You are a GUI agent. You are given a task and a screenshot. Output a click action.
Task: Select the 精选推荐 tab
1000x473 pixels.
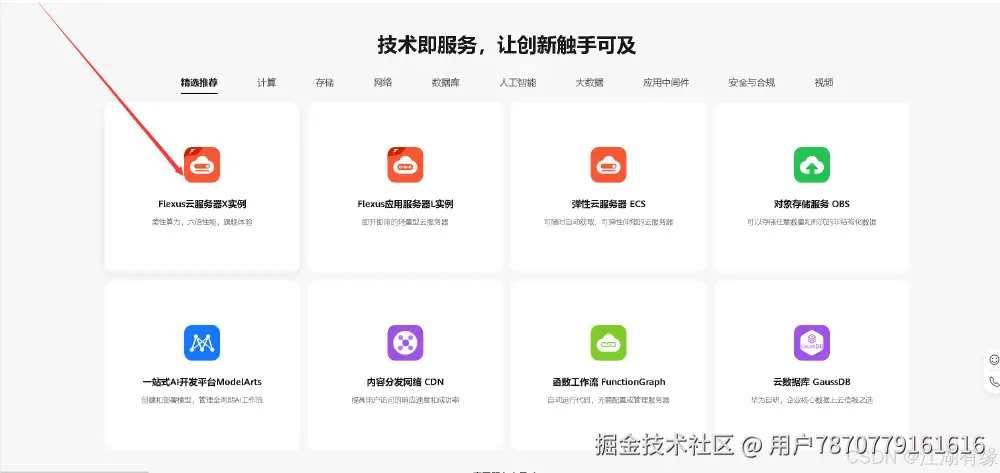pyautogui.click(x=199, y=82)
